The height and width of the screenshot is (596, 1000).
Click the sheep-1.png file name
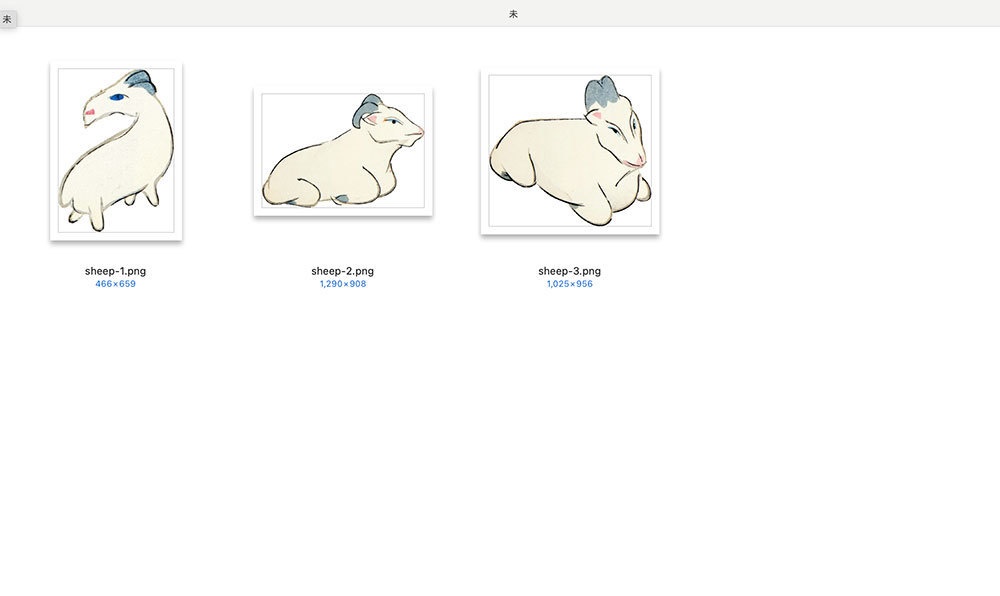click(x=115, y=271)
